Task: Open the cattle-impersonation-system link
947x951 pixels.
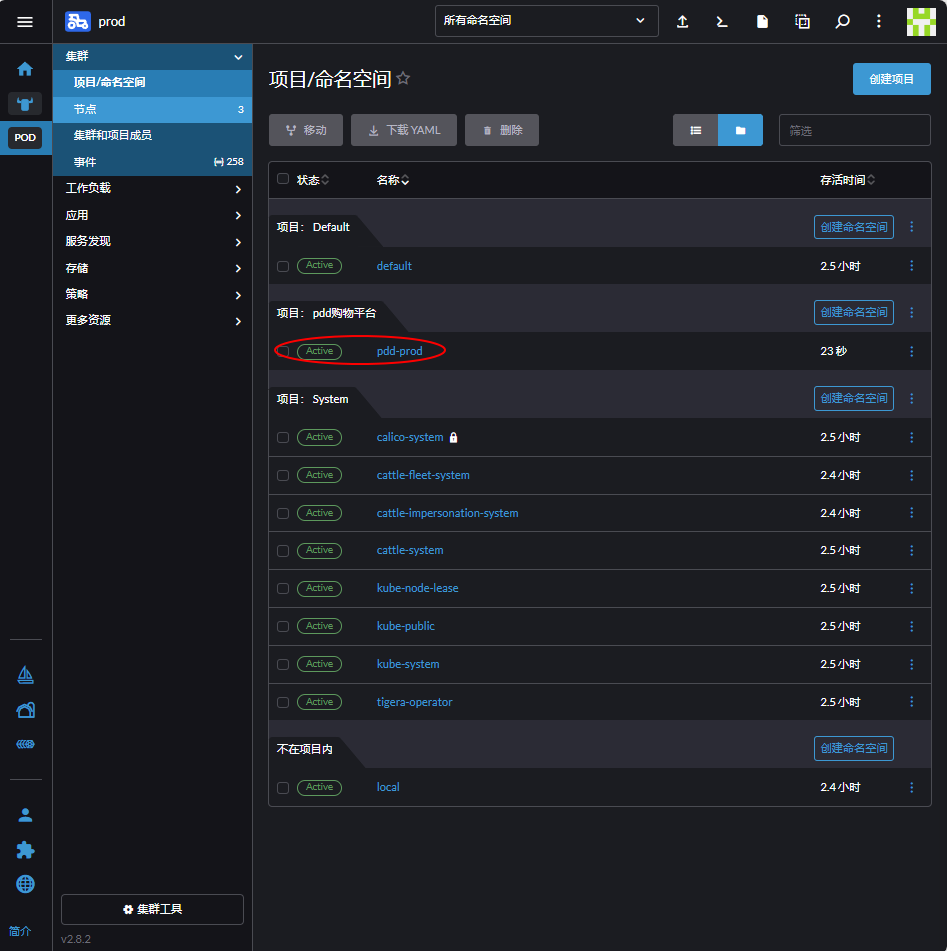Action: 447,514
